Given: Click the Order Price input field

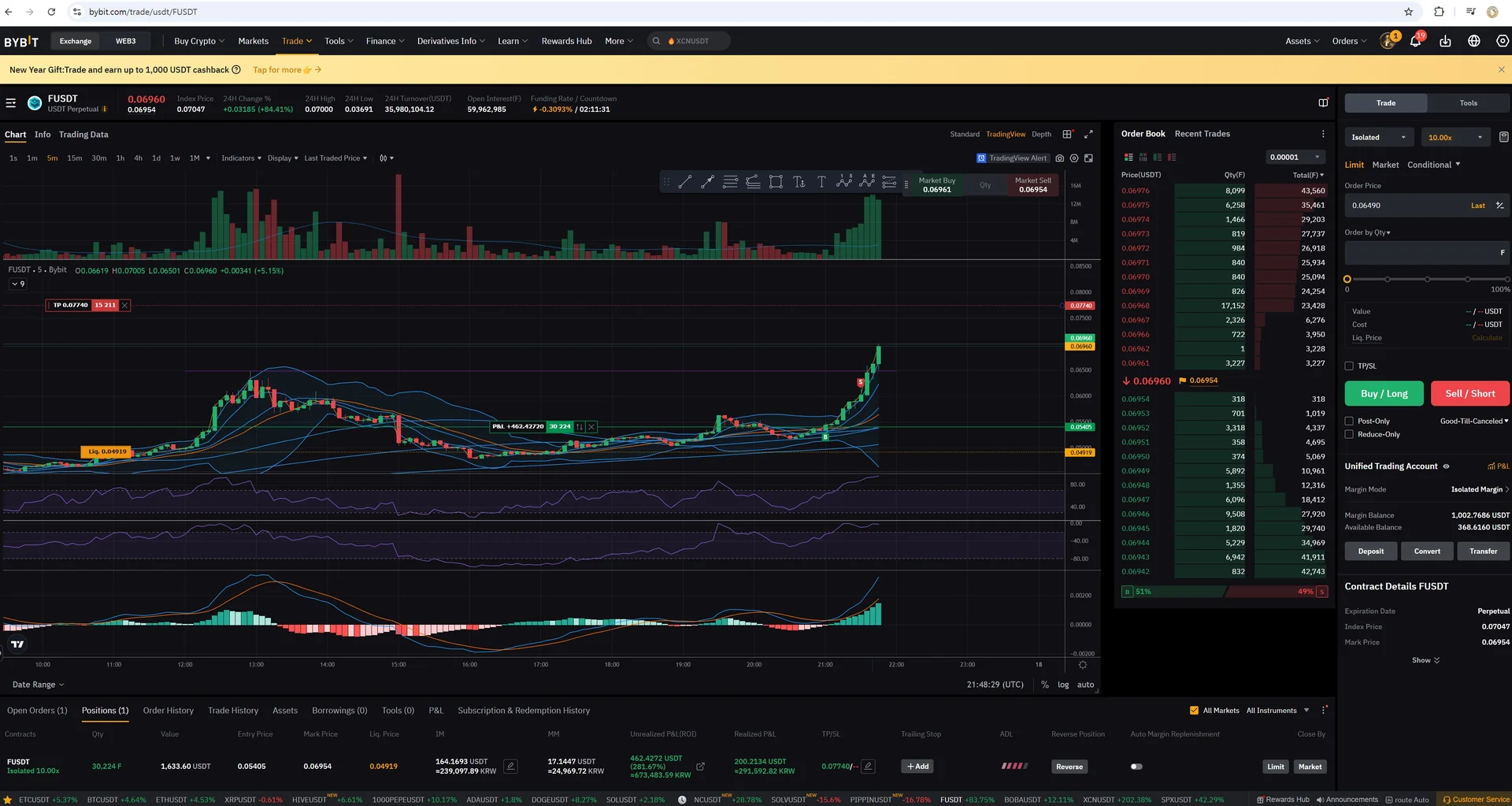Looking at the screenshot, I should pos(1406,206).
